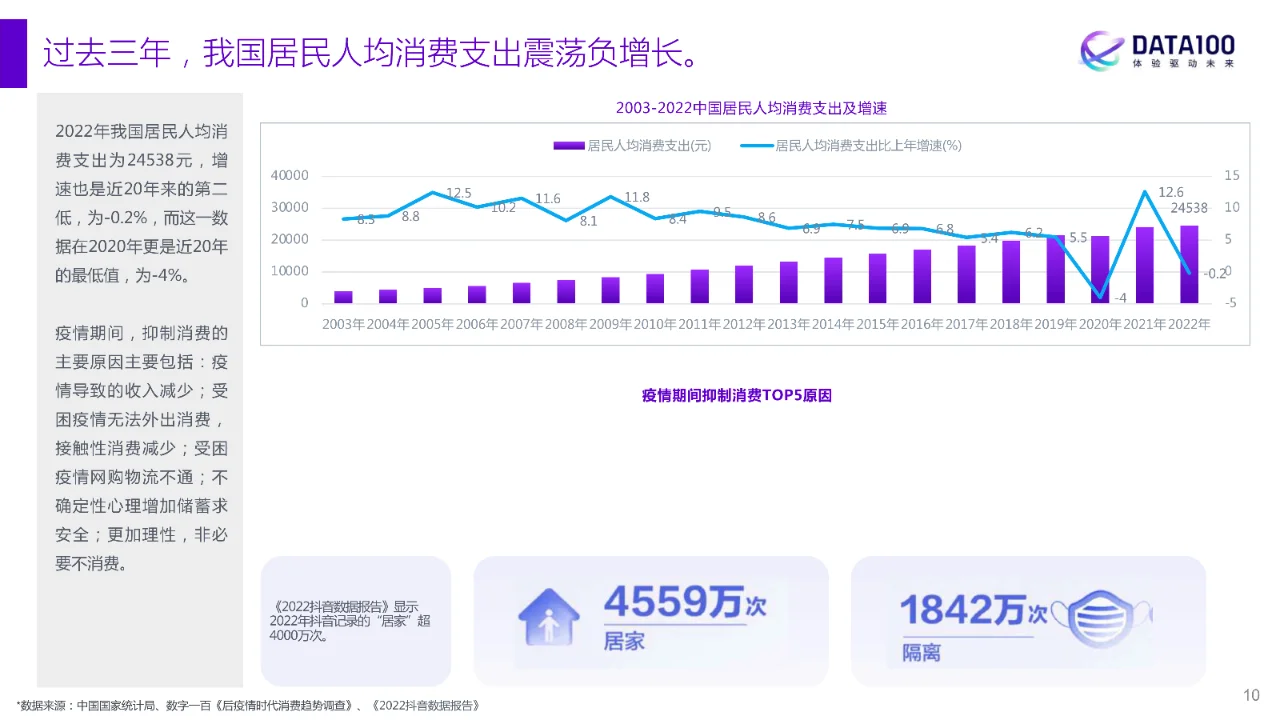This screenshot has width=1280, height=720.
Task: Click the data source footnote 数据来源
Action: coord(250,705)
